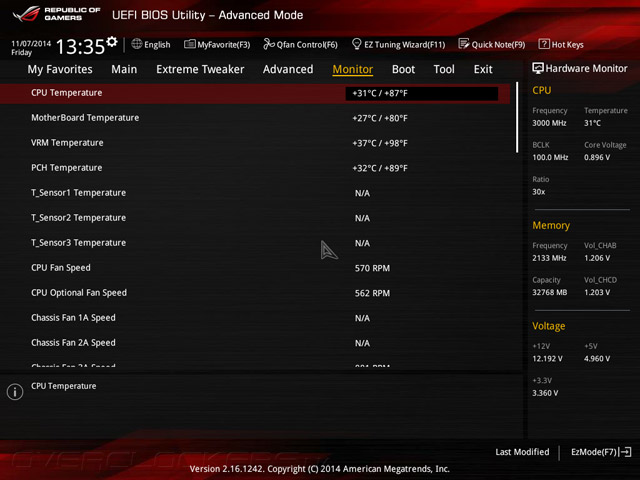
Task: Open Quick Note(F9)
Action: tap(498, 44)
